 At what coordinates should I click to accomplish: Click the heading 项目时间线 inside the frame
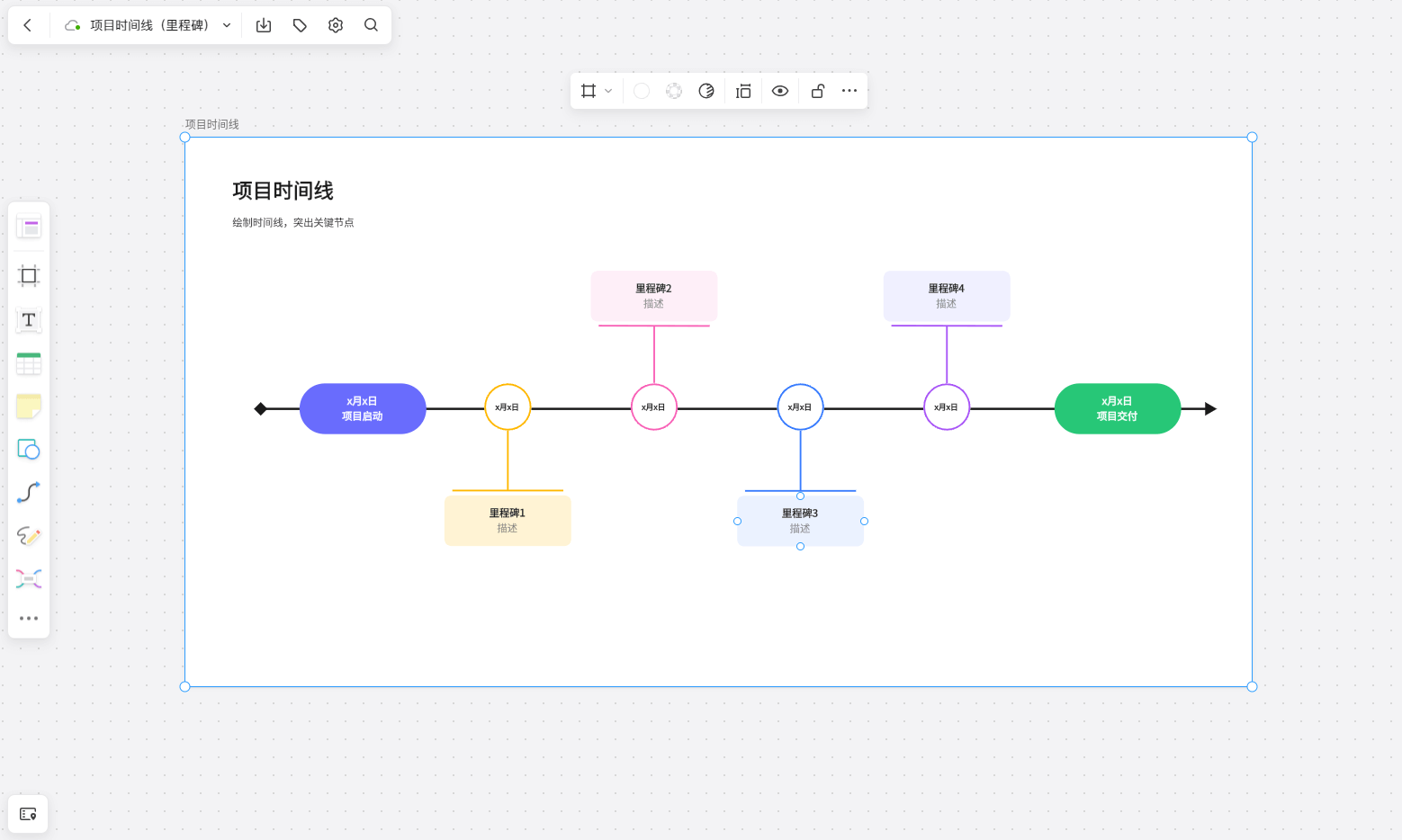(x=283, y=191)
